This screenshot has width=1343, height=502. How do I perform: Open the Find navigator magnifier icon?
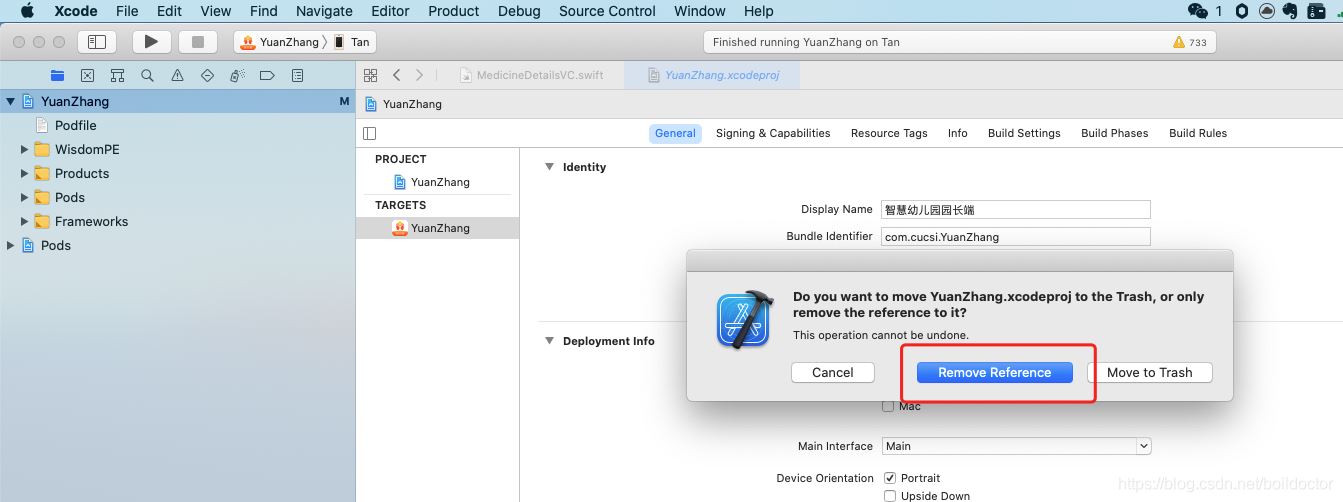coord(147,76)
